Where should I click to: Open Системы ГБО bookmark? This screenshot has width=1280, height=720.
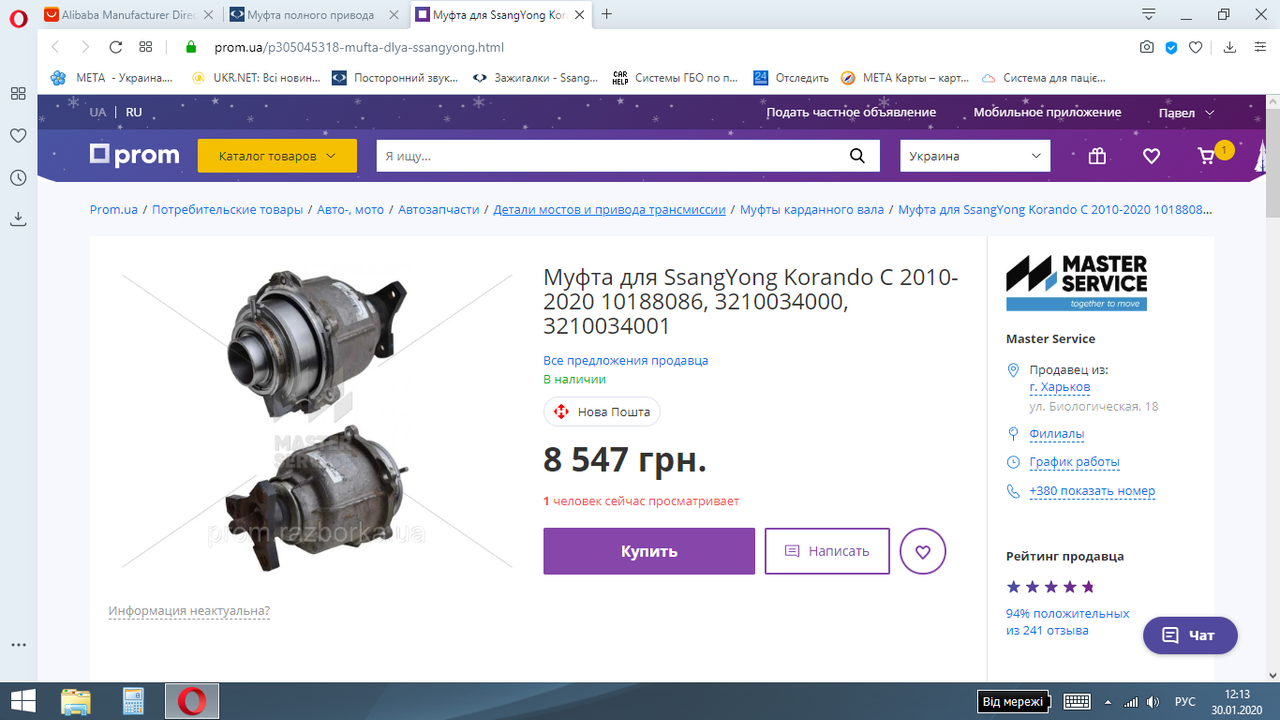[x=675, y=78]
